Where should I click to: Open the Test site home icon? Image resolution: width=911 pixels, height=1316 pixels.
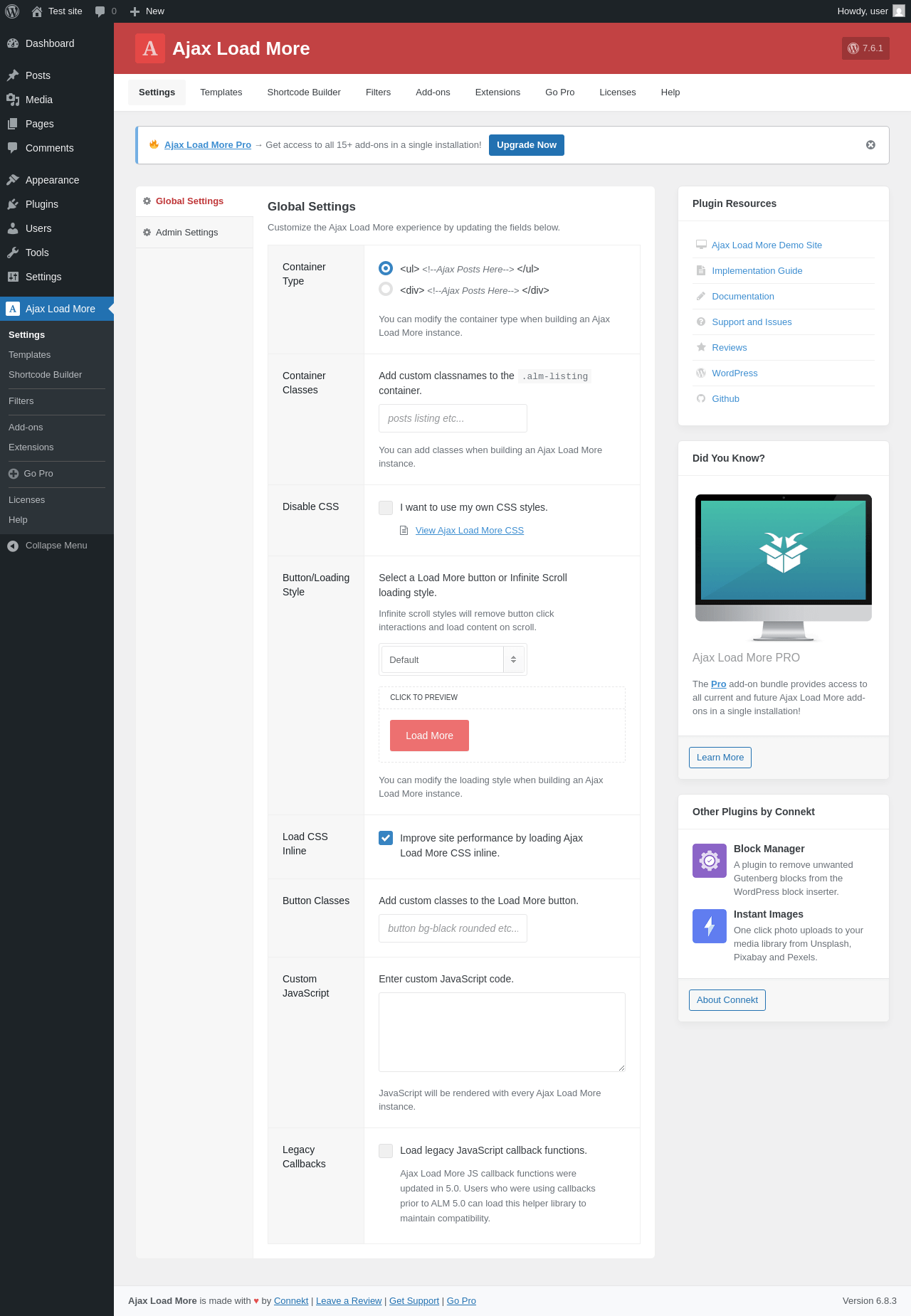[37, 11]
